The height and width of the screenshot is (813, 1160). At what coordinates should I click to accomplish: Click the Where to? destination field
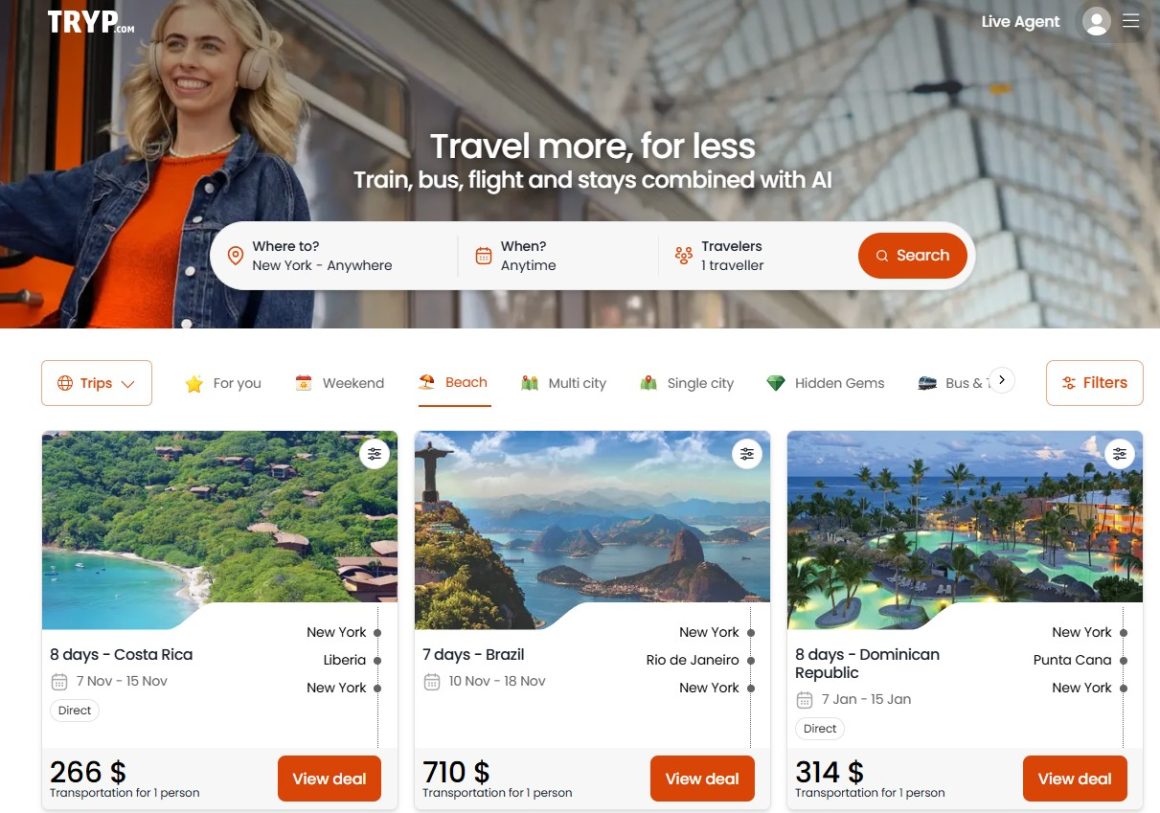(x=333, y=256)
